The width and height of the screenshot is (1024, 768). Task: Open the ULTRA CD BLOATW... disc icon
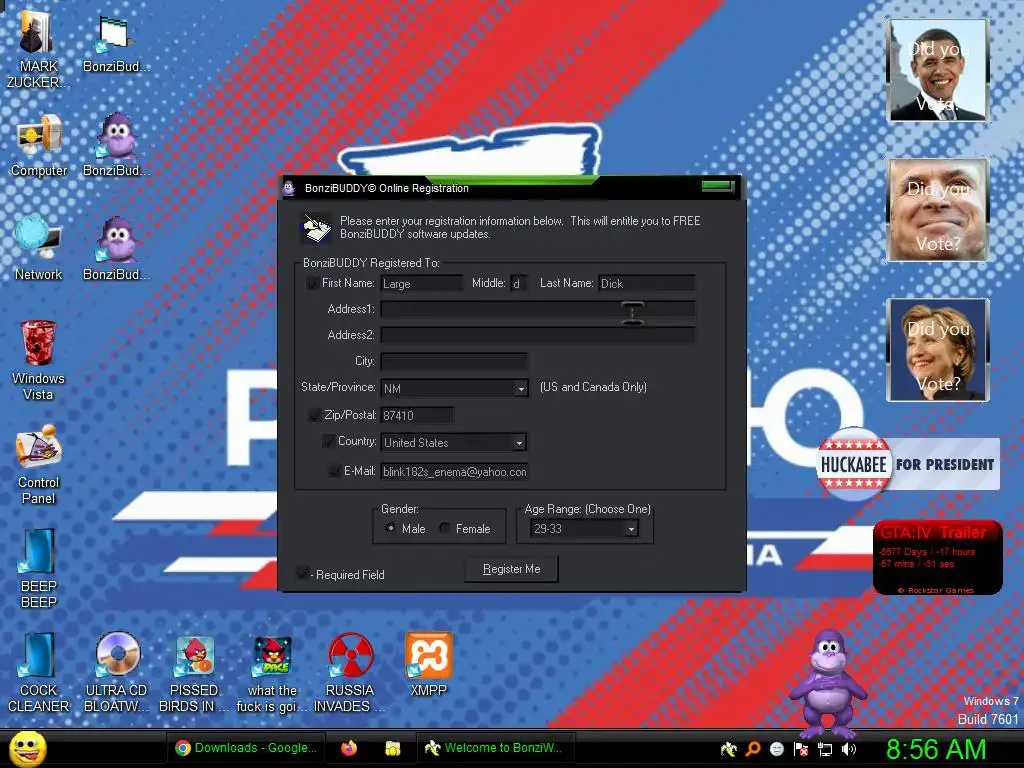click(117, 673)
